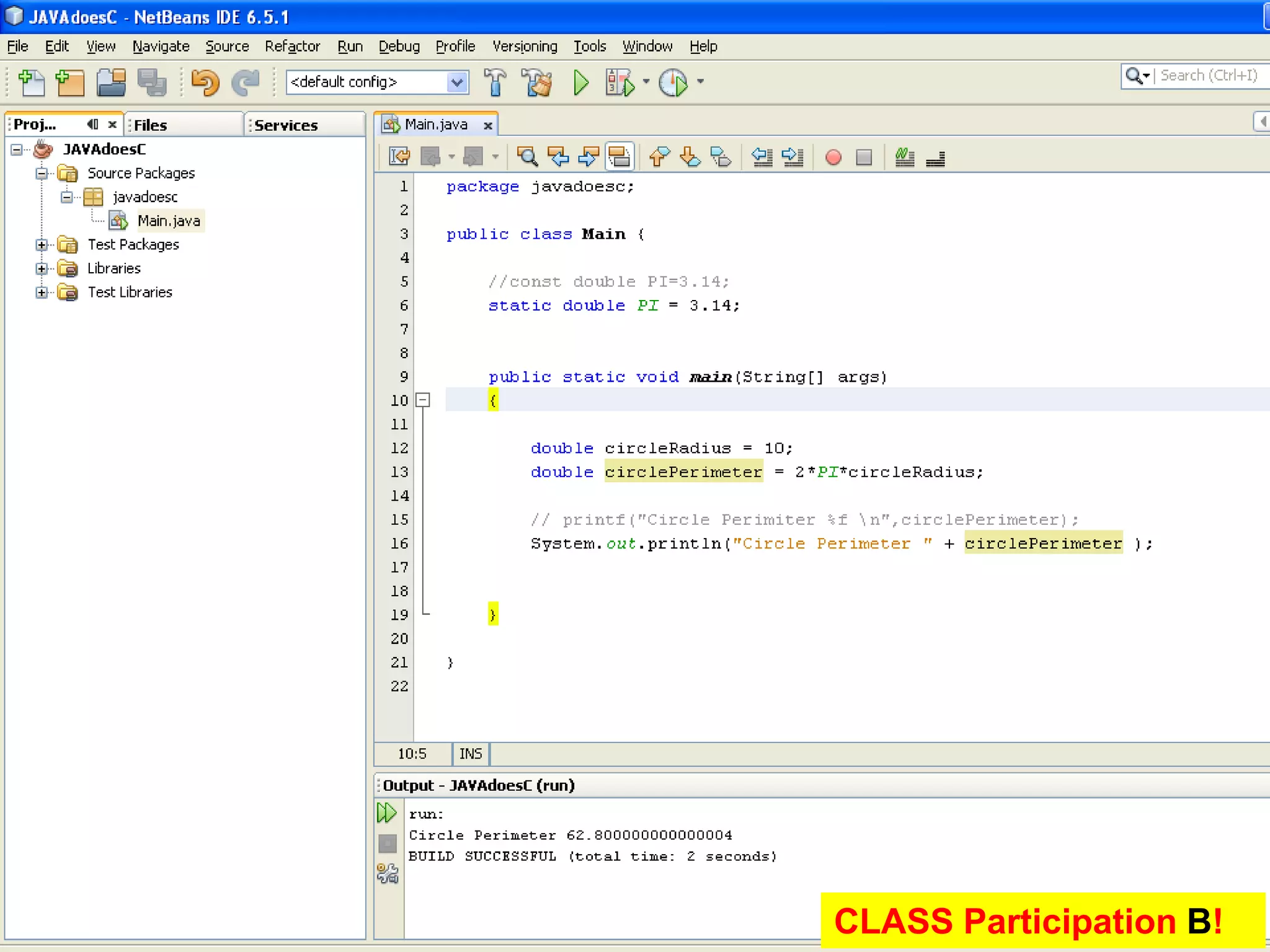Click Find Previous Occurrence icon
Screen dimensions: 1270x952
click(558, 157)
